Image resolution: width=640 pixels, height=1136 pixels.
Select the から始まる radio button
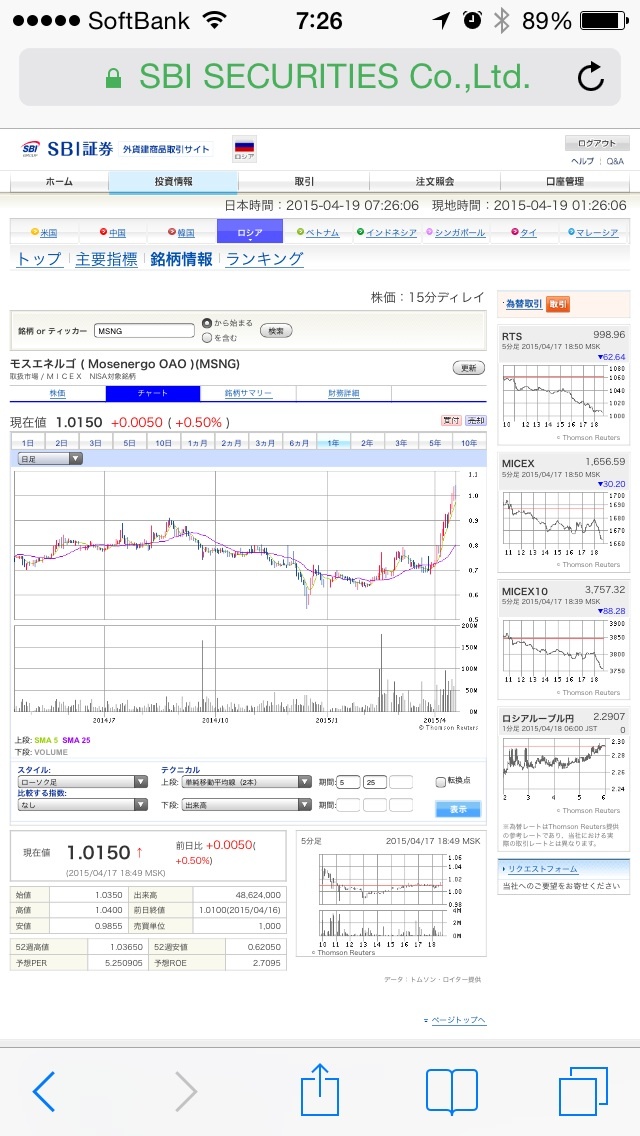(207, 323)
